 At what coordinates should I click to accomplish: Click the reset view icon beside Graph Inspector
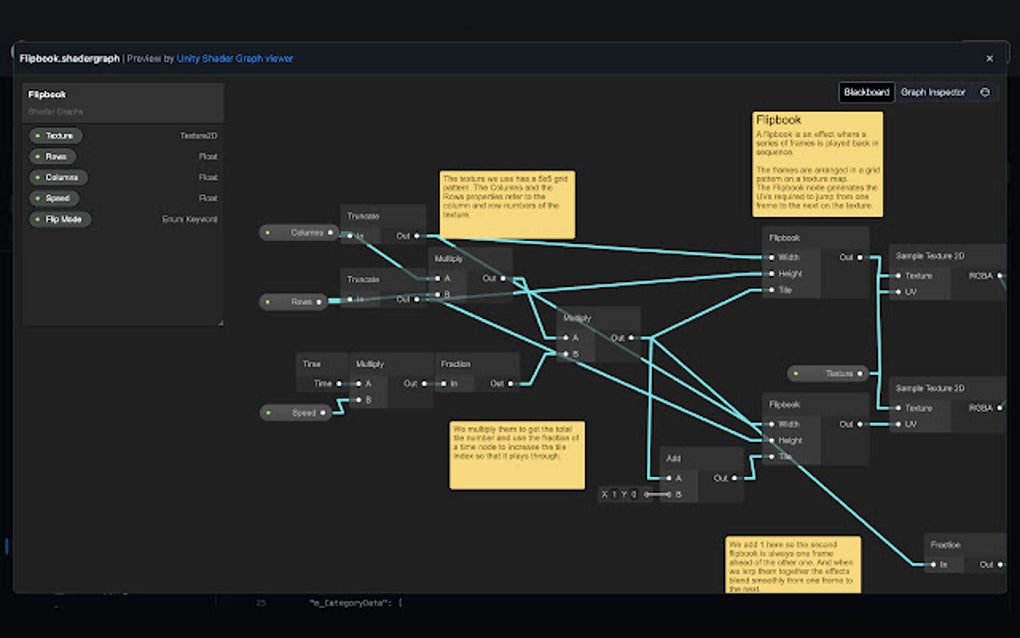pyautogui.click(x=985, y=92)
